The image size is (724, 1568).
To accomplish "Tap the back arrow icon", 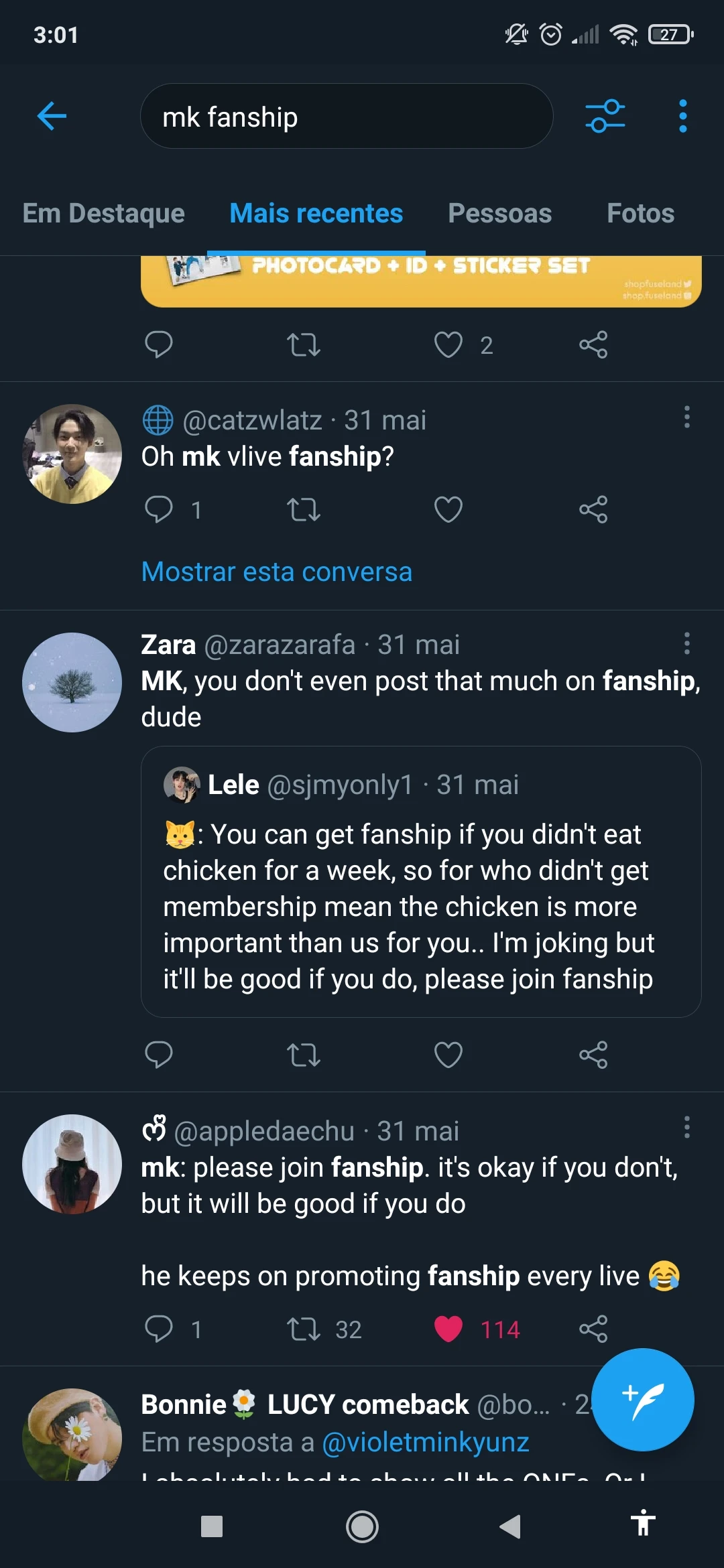I will coord(52,116).
